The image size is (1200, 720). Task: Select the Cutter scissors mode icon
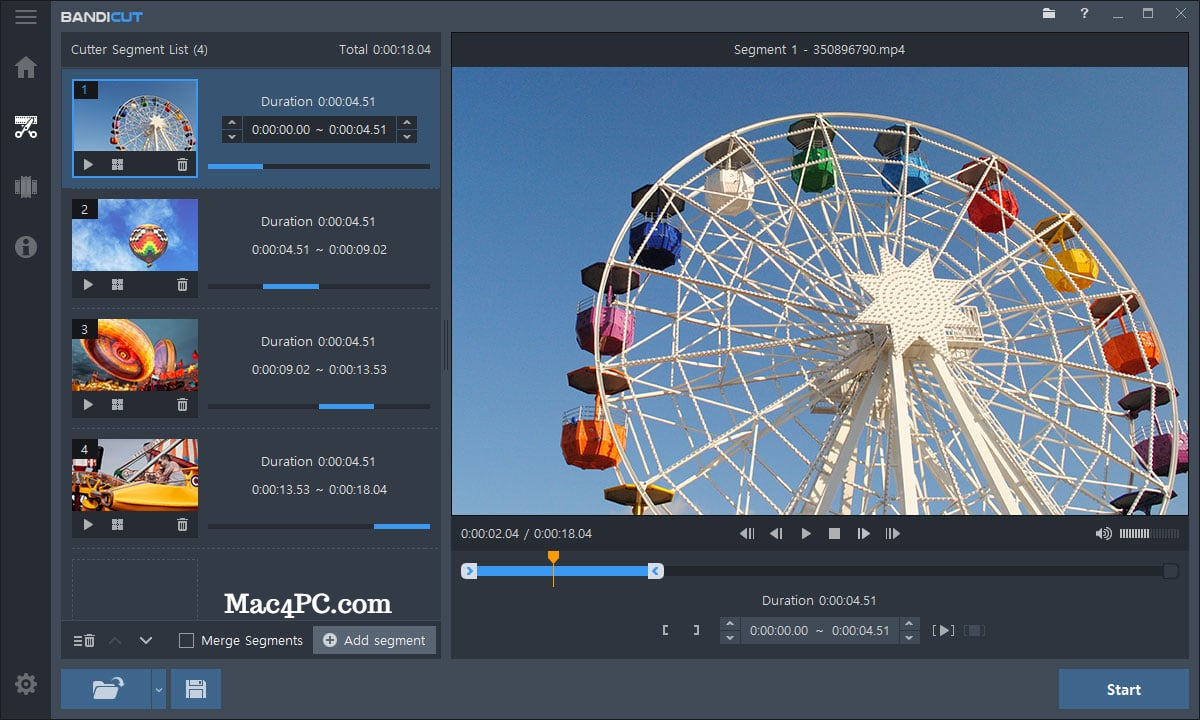26,127
